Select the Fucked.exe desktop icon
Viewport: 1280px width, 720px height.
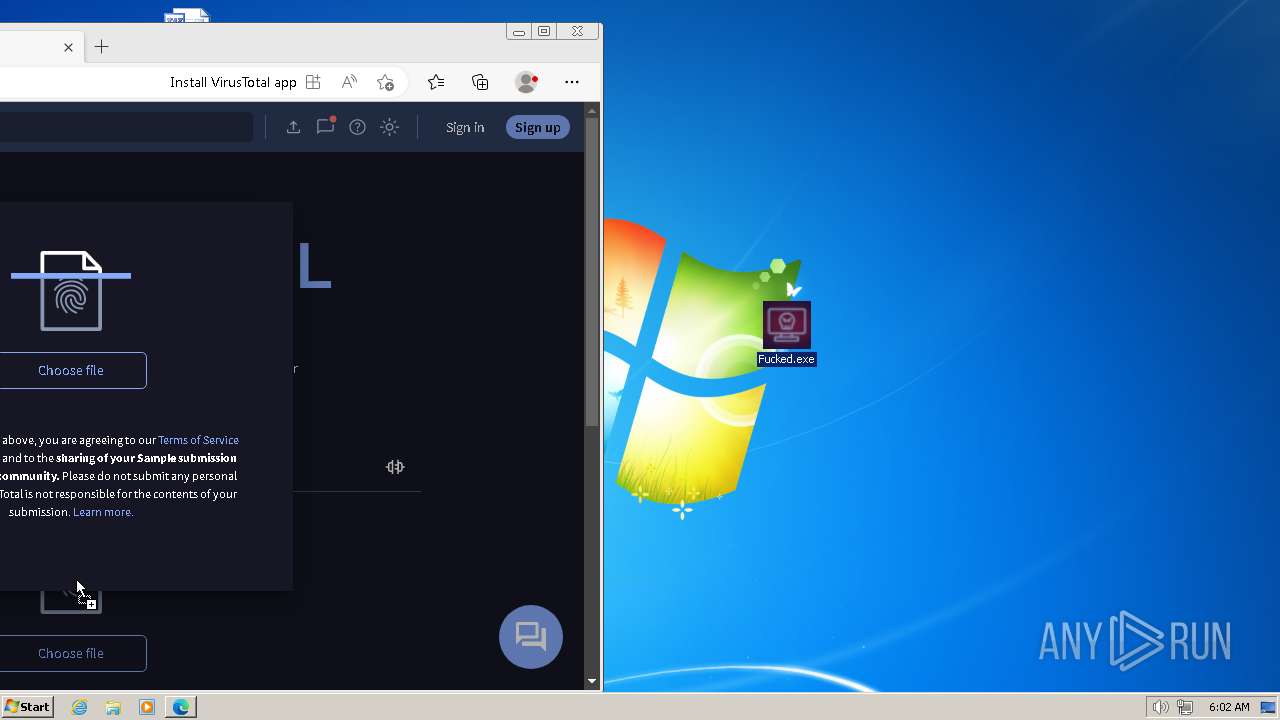(x=787, y=334)
